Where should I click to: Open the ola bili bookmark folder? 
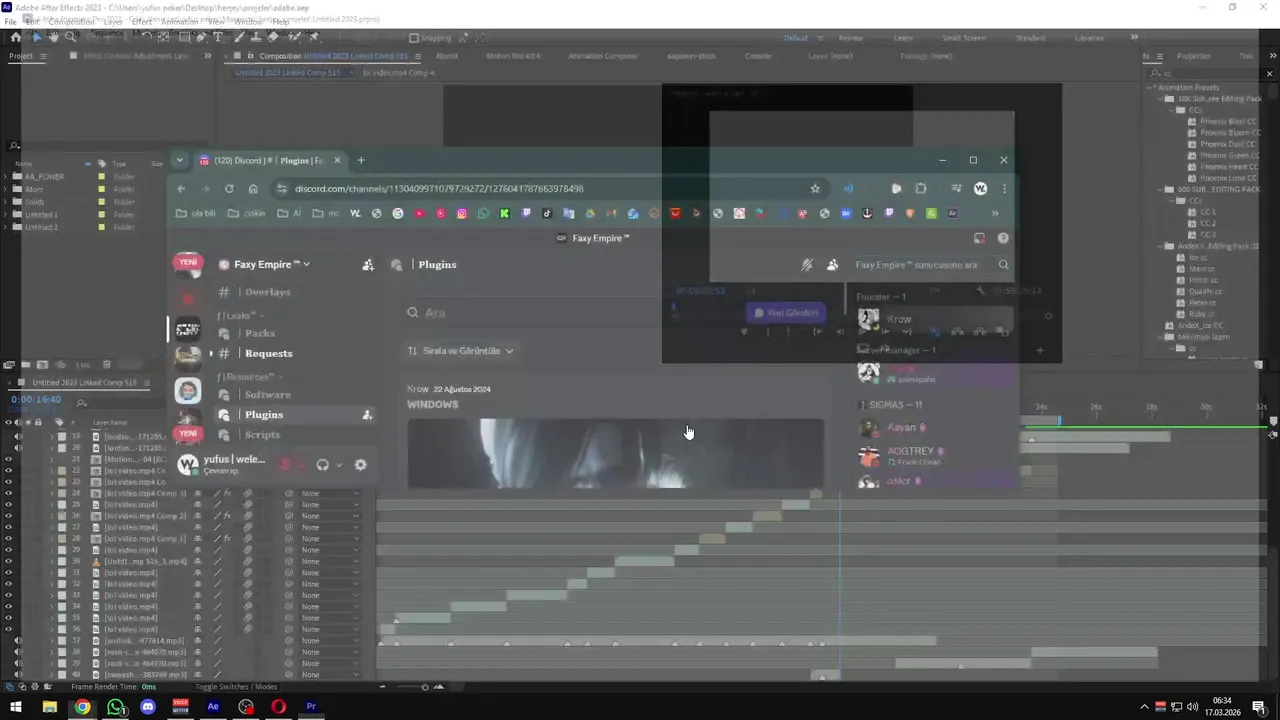point(196,213)
